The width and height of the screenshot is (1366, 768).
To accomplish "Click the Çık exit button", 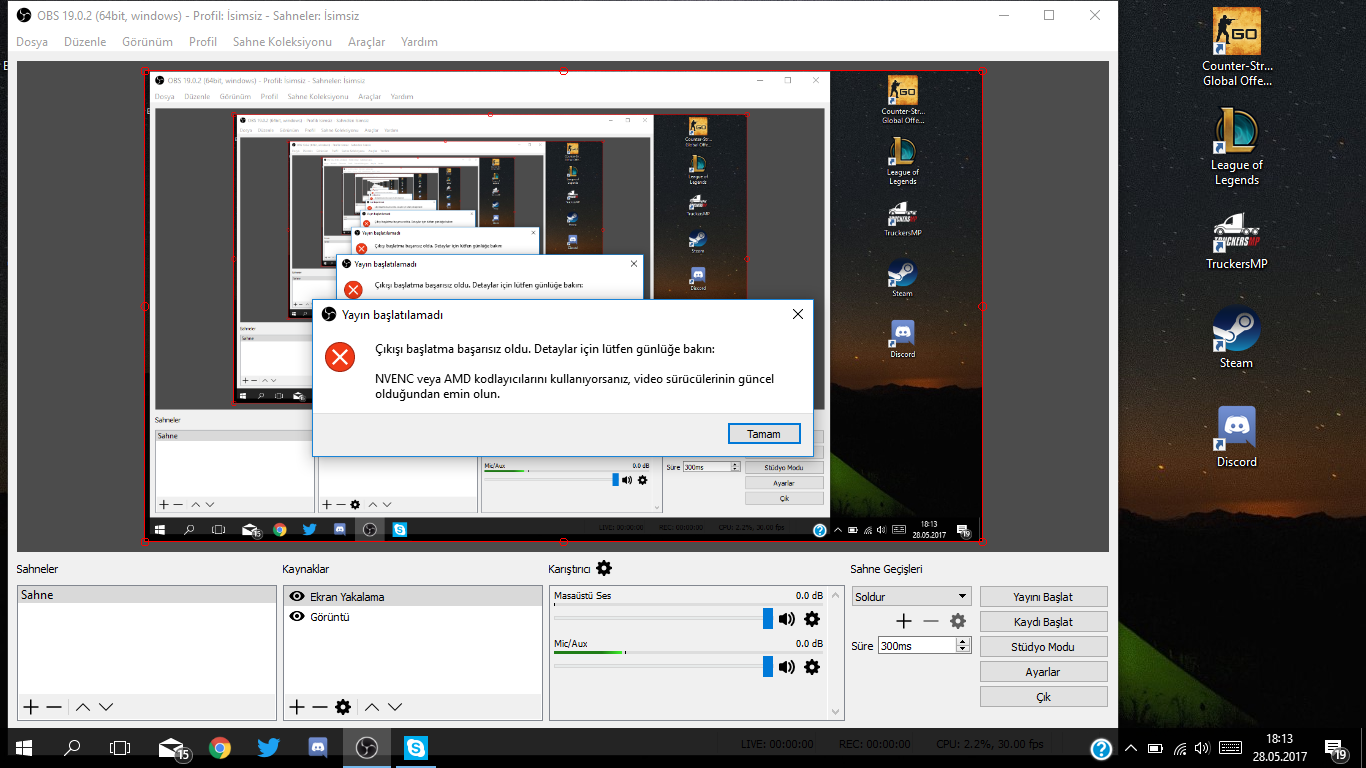I will click(x=1043, y=697).
